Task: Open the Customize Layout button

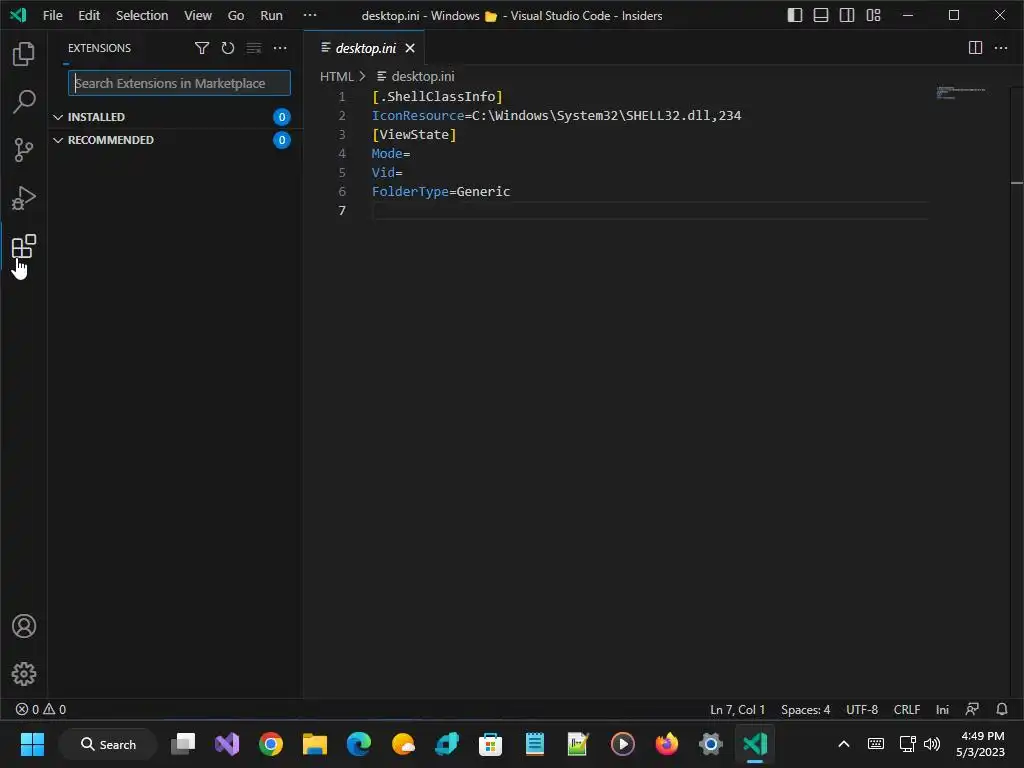Action: tap(873, 15)
